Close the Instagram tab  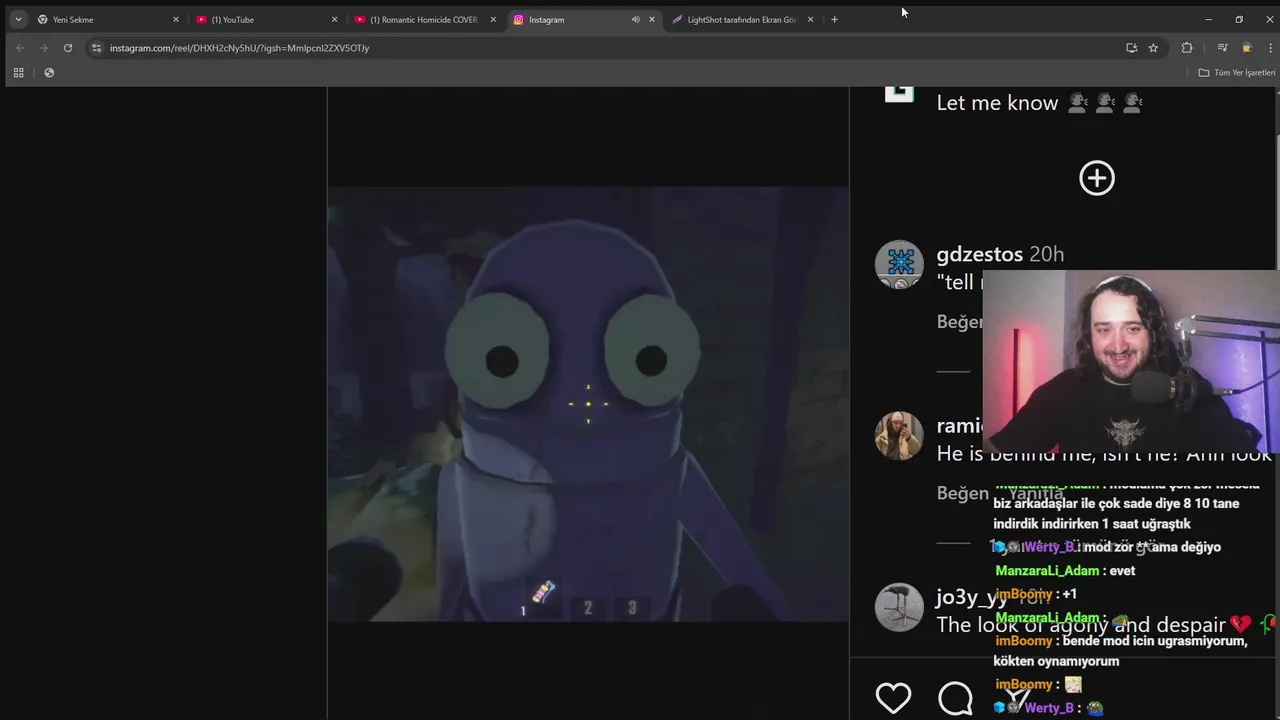[652, 19]
